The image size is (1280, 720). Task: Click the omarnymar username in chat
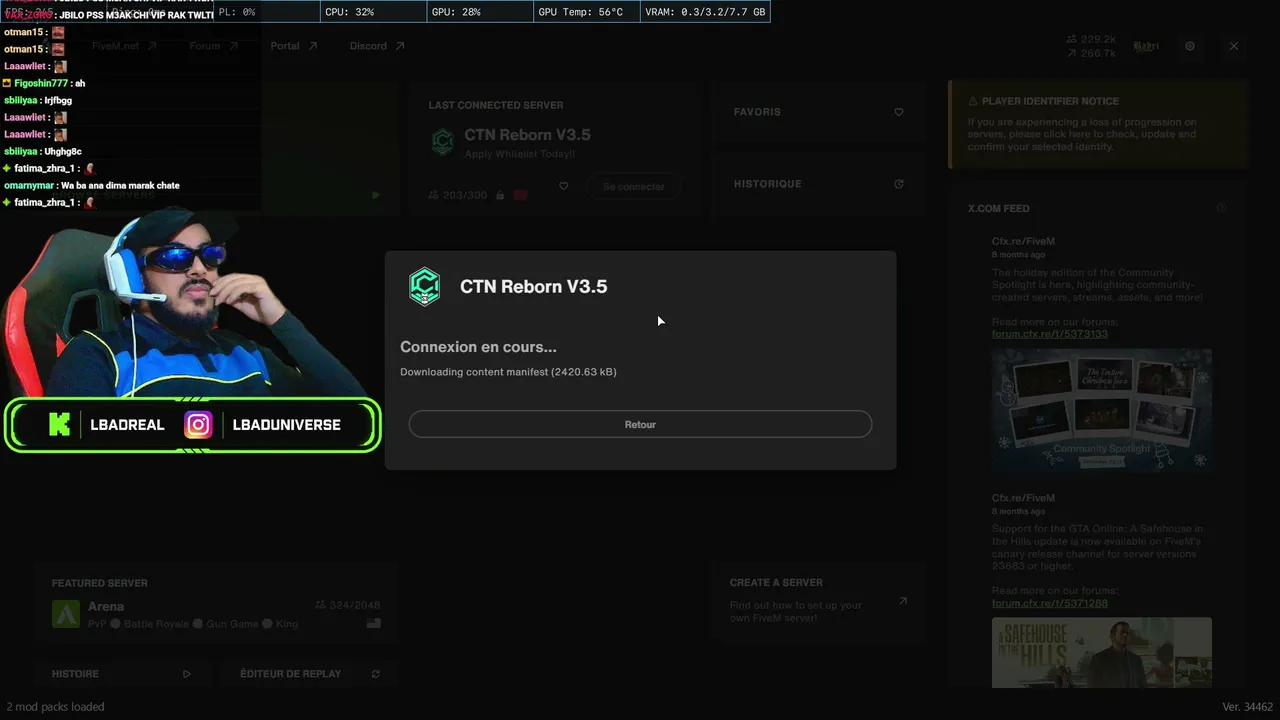coord(29,185)
